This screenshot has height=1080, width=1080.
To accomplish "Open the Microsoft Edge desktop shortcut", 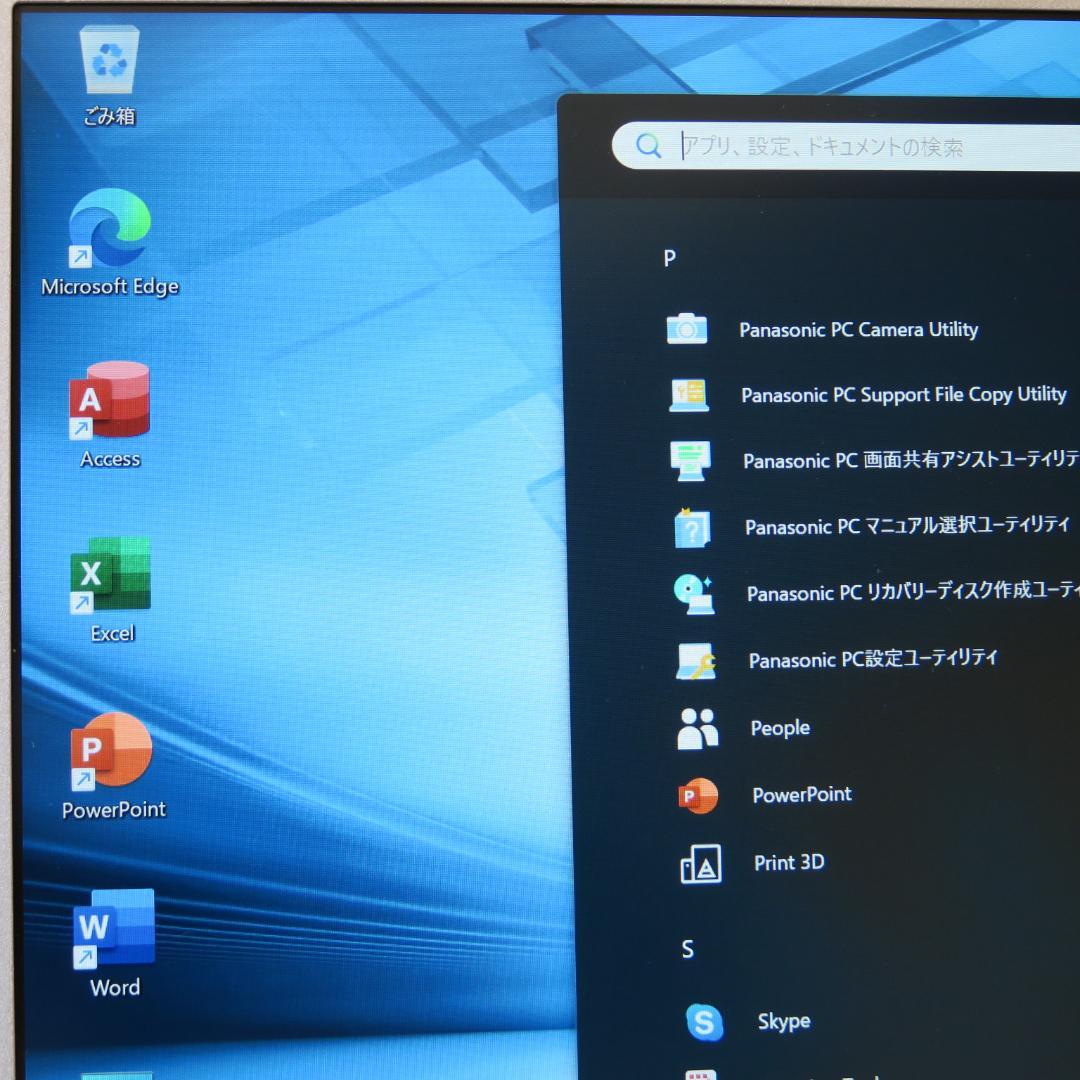I will pos(110,227).
